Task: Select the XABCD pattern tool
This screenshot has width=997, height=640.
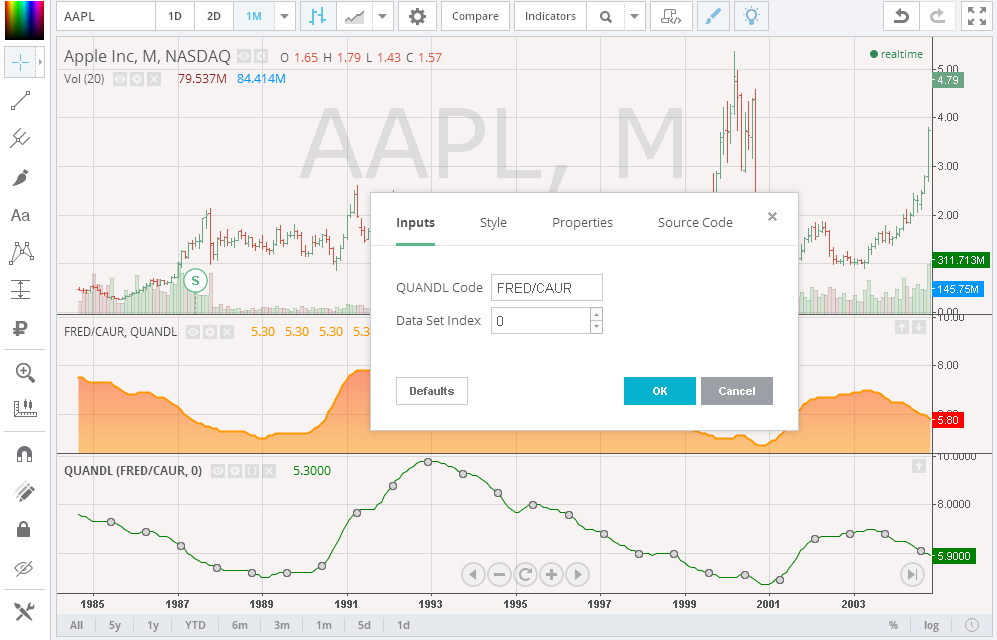Action: [x=22, y=253]
